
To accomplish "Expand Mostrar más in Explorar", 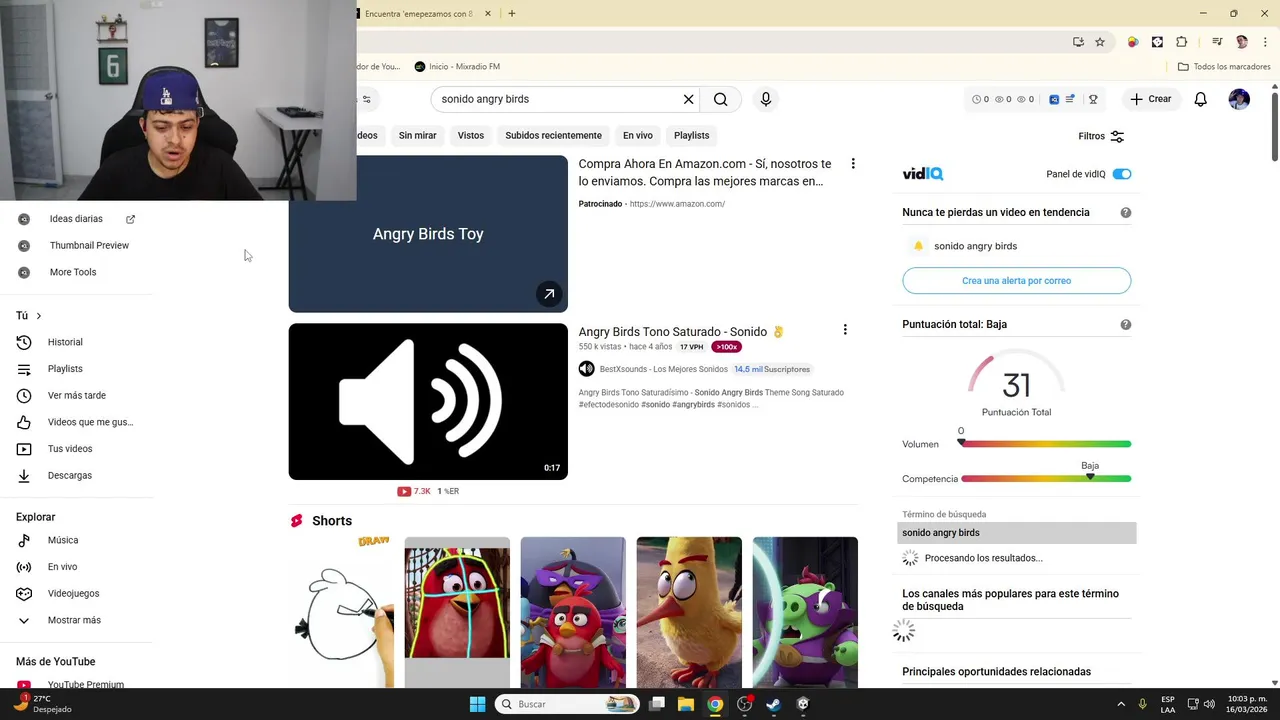I will click(x=74, y=620).
